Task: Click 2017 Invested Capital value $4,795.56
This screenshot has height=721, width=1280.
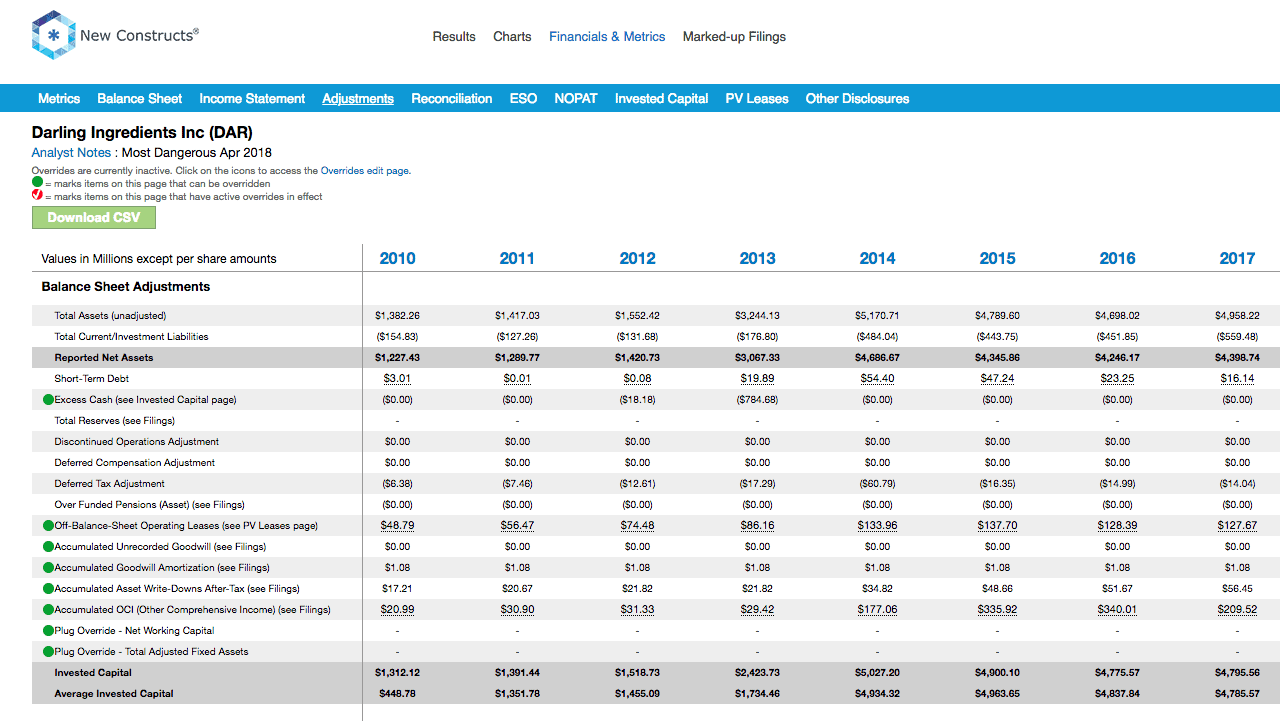Action: 1237,673
